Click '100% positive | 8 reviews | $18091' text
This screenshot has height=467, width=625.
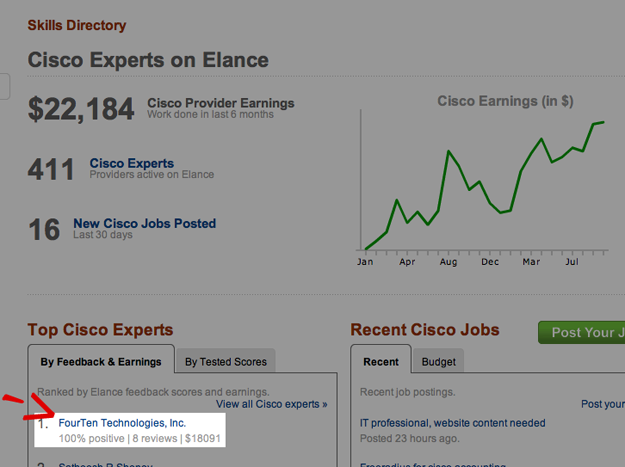140,438
